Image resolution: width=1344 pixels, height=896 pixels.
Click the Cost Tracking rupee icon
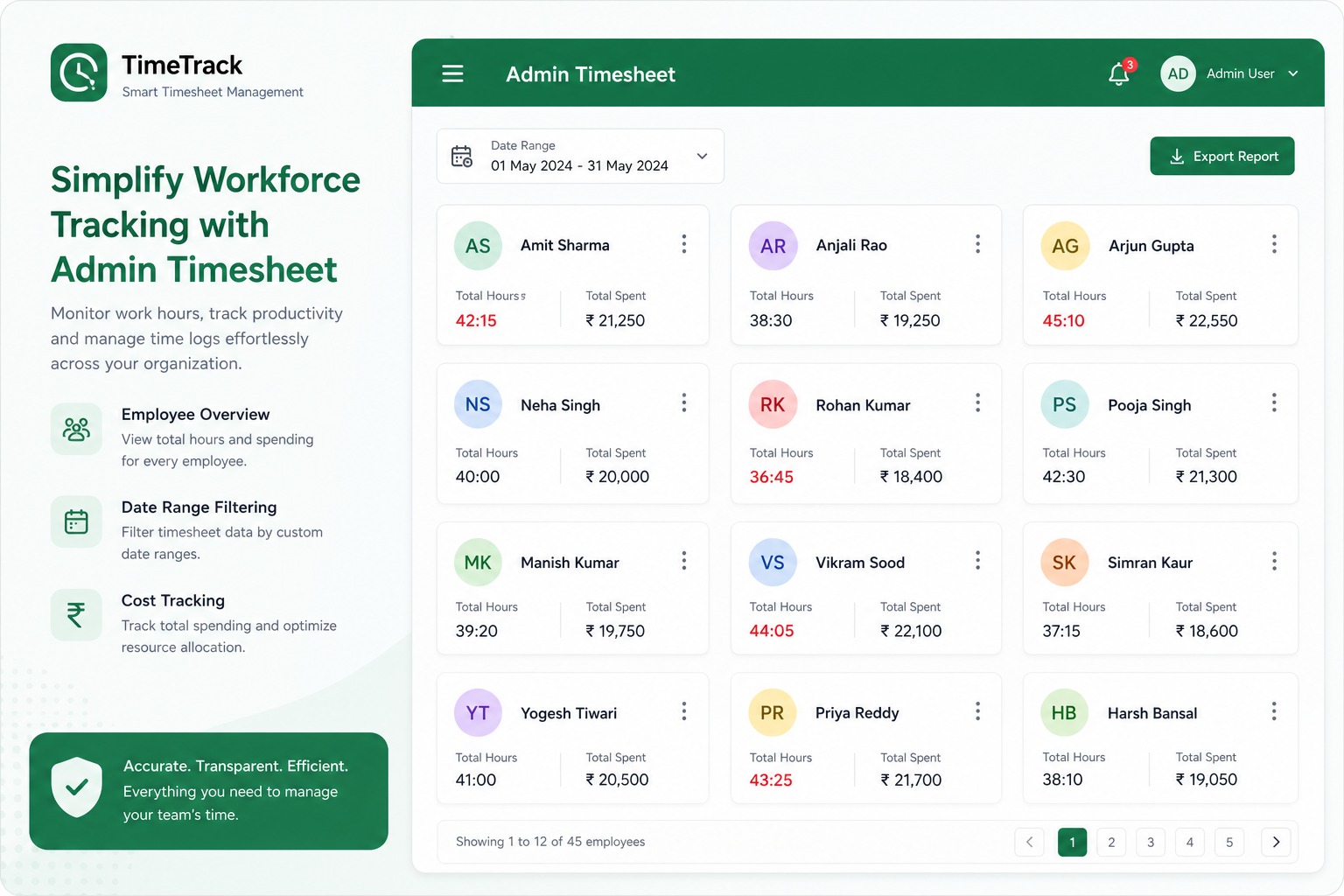pos(76,615)
